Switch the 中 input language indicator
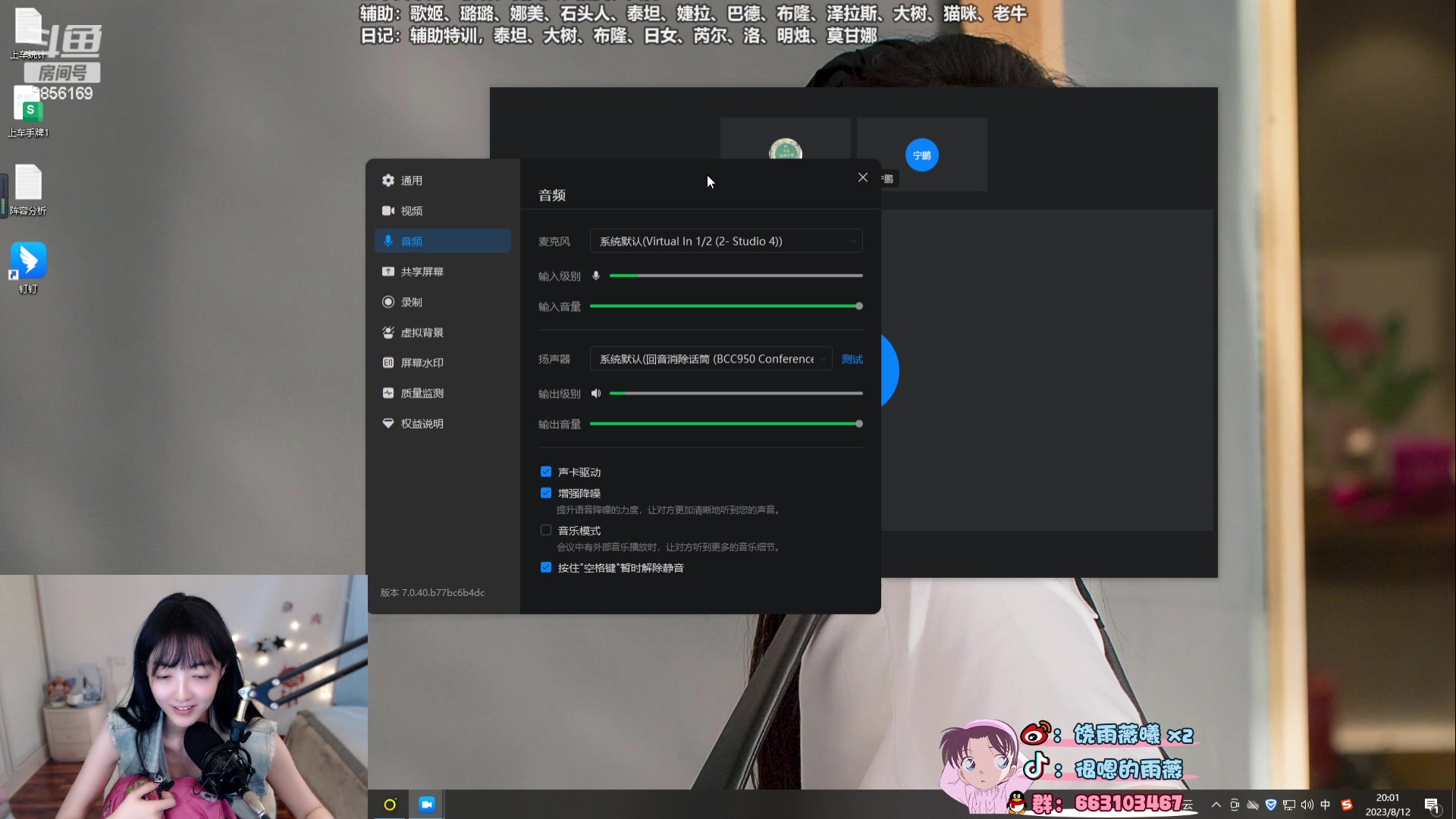This screenshot has height=819, width=1456. pos(1326,805)
